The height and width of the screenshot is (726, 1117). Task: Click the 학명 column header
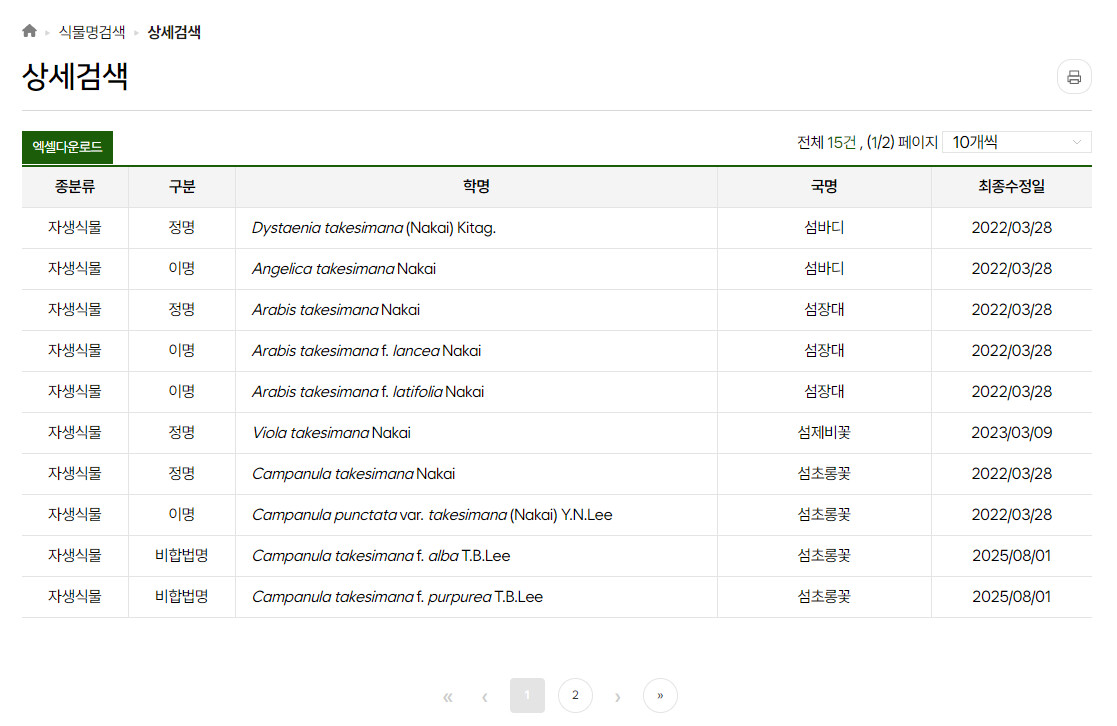(x=476, y=187)
